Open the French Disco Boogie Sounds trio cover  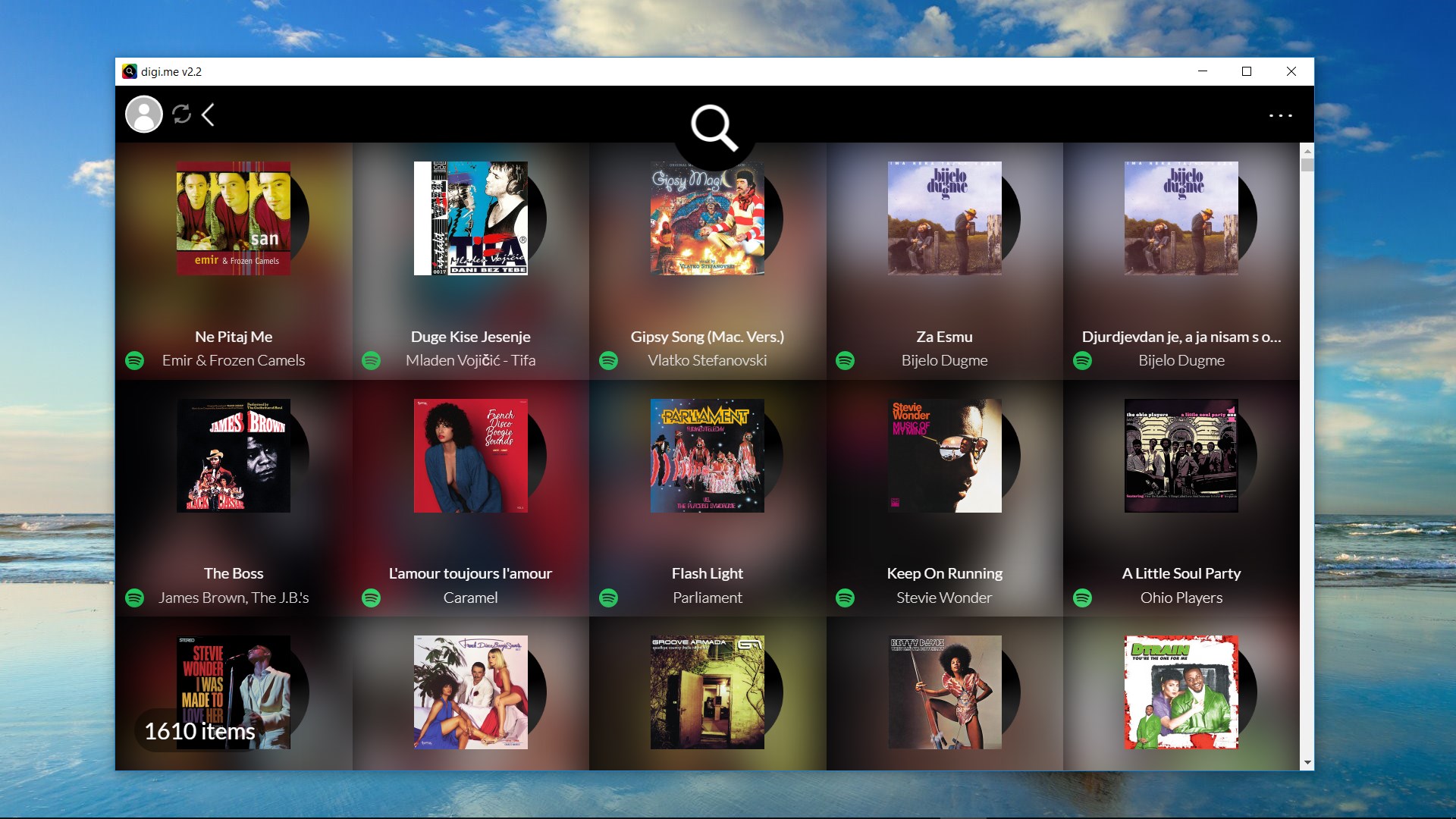471,692
